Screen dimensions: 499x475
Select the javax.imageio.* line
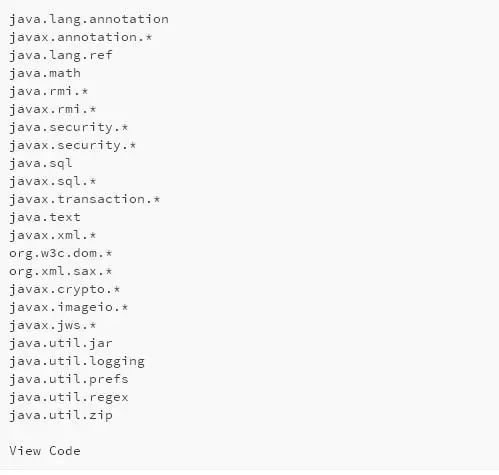(69, 307)
